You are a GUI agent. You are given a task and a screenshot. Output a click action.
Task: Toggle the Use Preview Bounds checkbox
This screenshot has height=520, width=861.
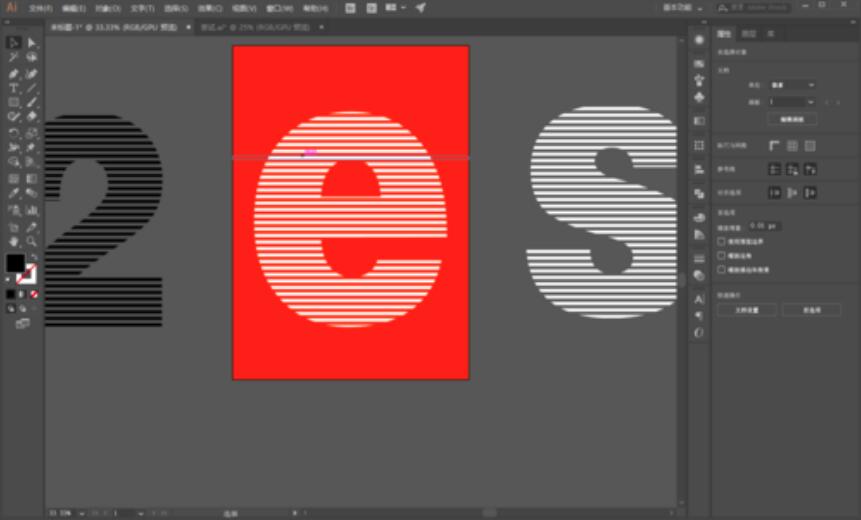[722, 241]
